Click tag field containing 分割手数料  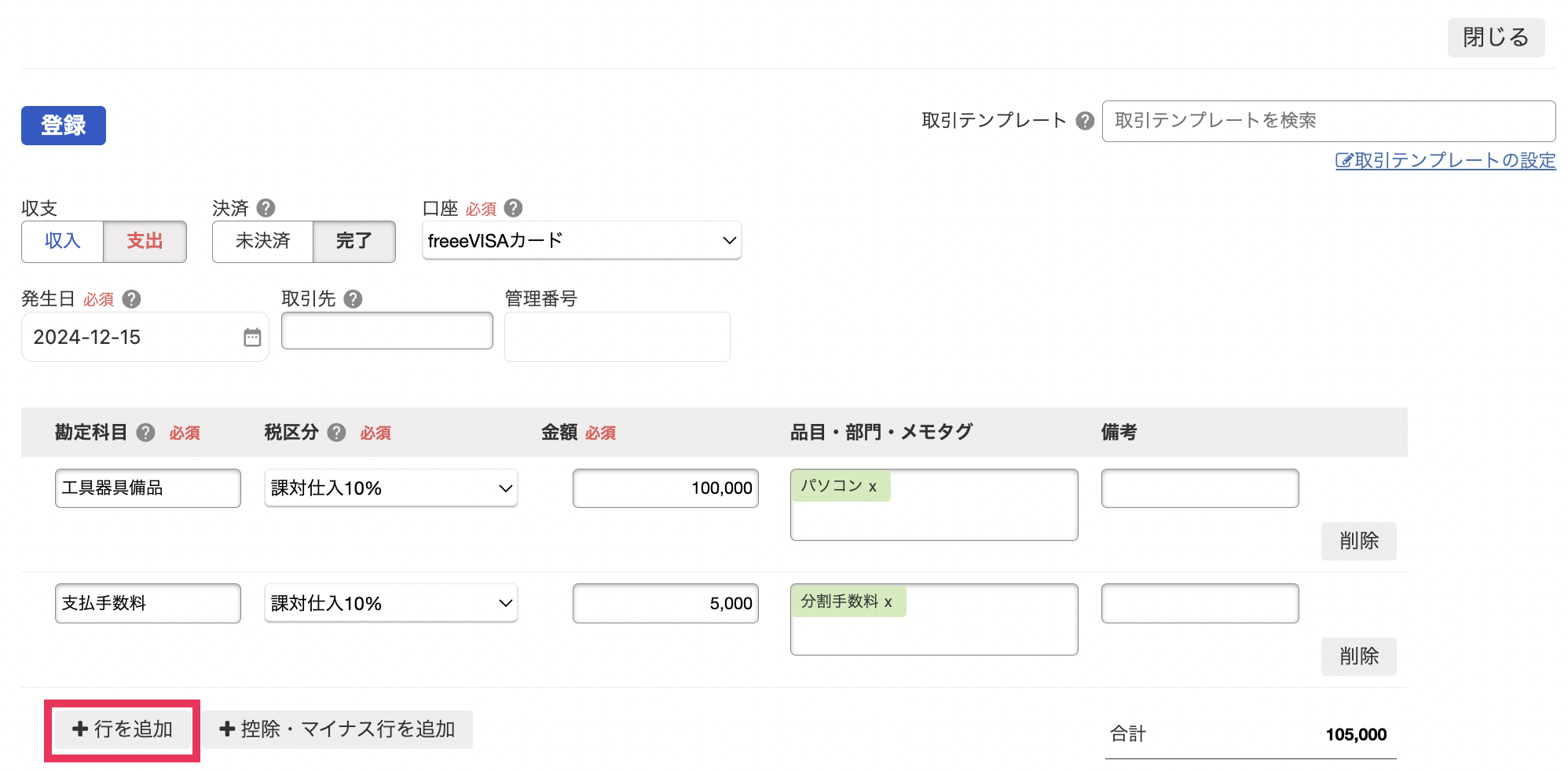934,619
